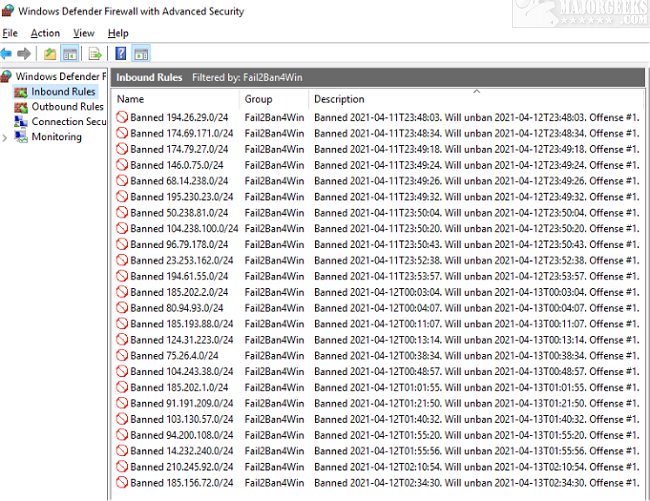The height and width of the screenshot is (501, 650).
Task: Click the Export List toolbar icon
Action: pos(95,53)
